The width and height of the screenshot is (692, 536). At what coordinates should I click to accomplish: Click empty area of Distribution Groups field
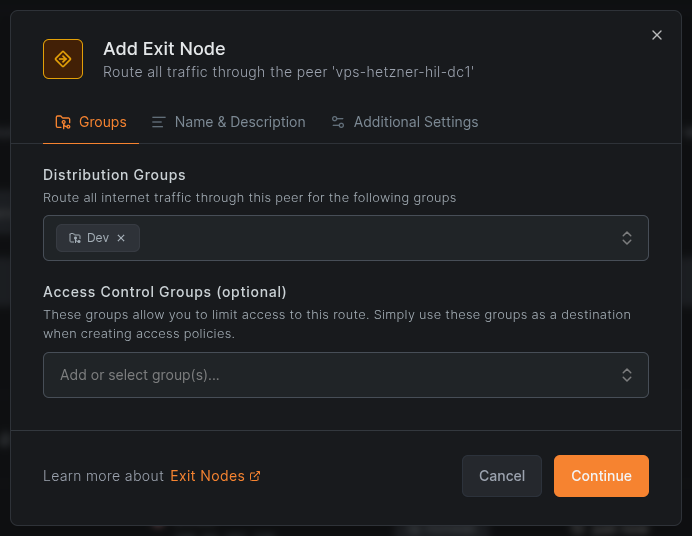click(380, 238)
